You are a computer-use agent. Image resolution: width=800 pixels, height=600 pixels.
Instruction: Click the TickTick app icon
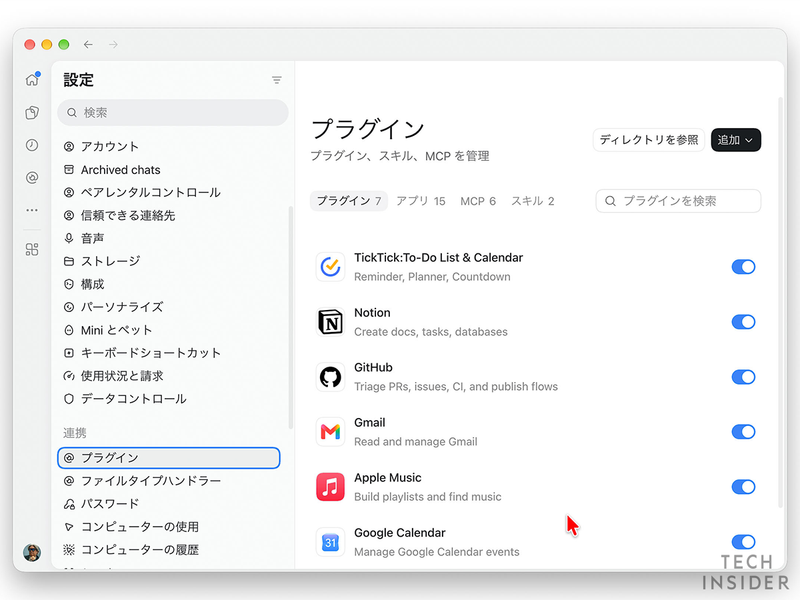point(330,267)
